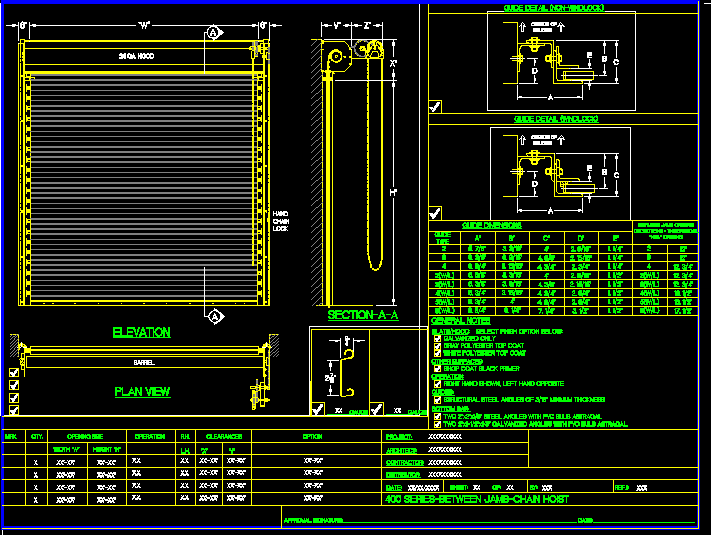Check Gray Polyester Top Coat option
The width and height of the screenshot is (711, 535).
pos(437,345)
